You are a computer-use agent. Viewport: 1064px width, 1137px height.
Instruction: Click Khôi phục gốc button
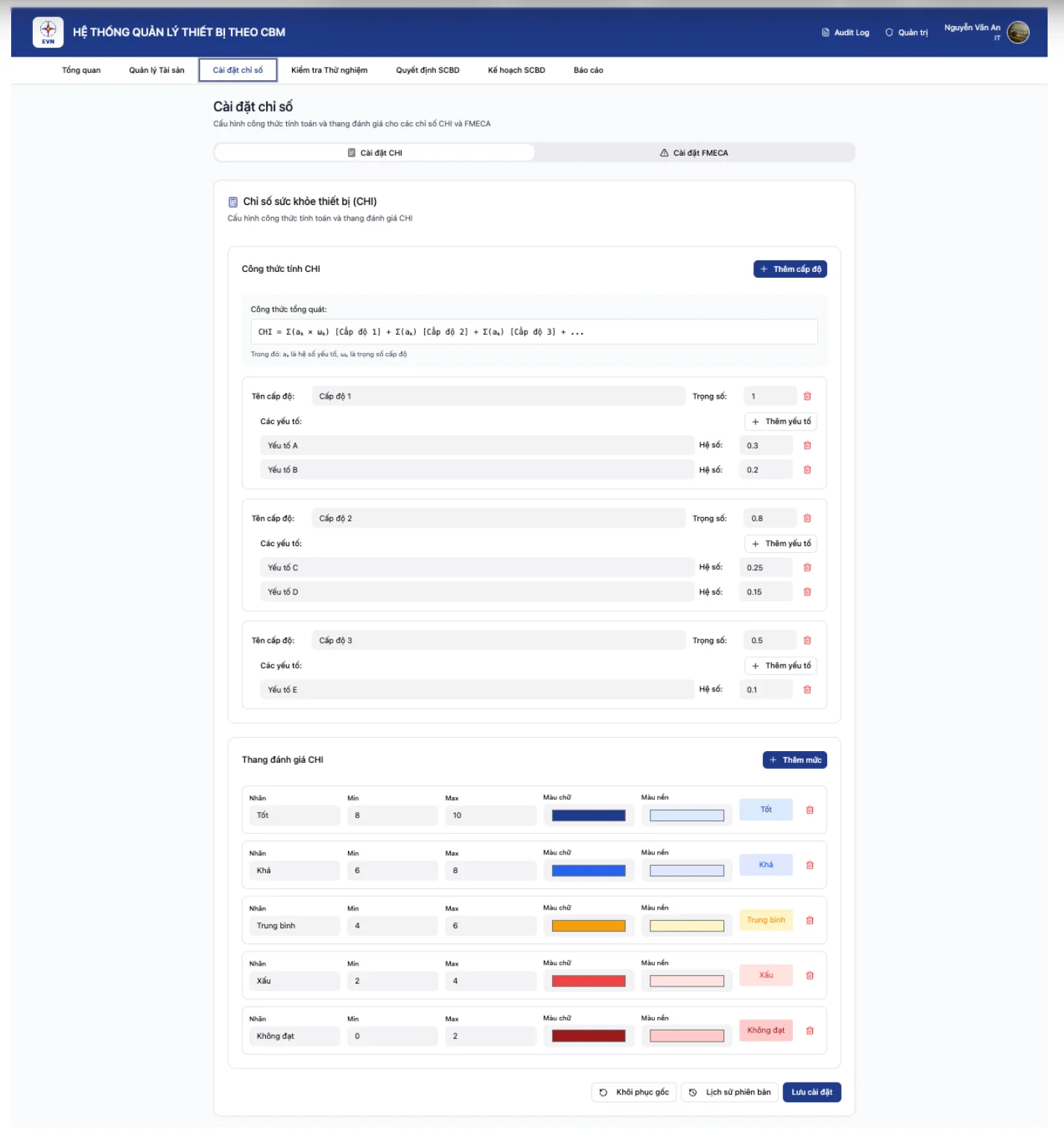pyautogui.click(x=634, y=1092)
